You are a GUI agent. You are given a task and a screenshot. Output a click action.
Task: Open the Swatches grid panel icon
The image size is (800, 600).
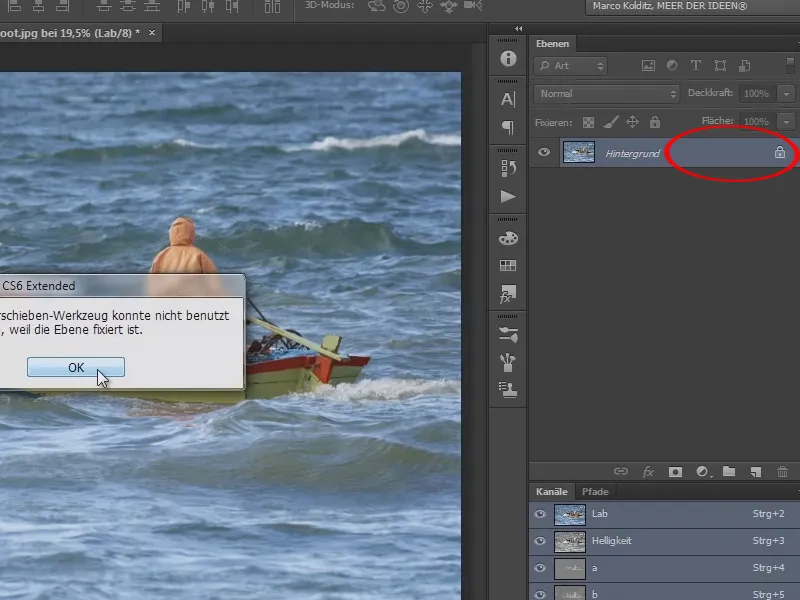tap(508, 265)
